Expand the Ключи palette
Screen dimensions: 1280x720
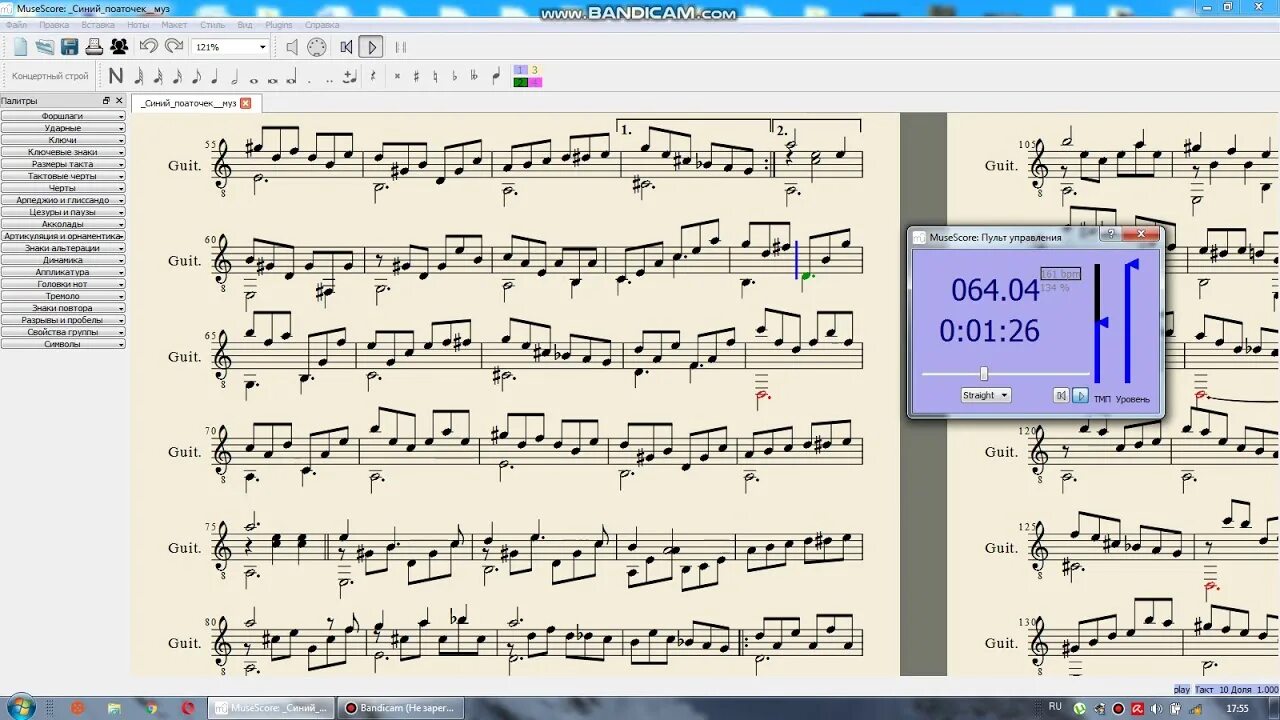[x=63, y=140]
